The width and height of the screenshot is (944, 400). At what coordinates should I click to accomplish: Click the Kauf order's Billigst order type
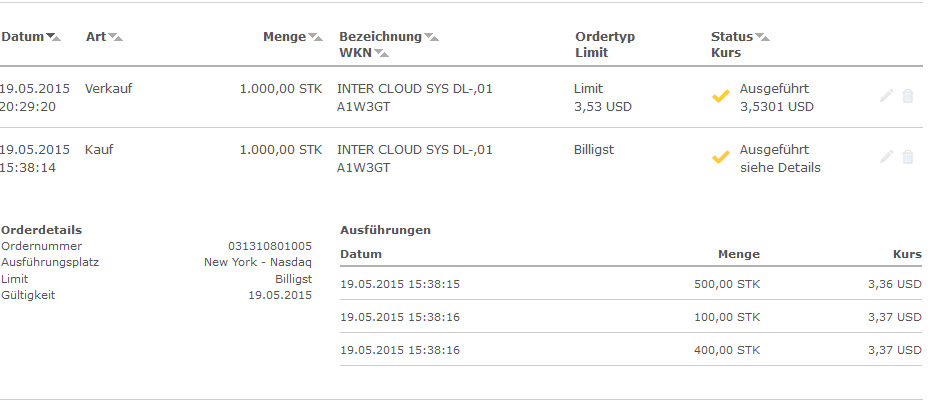coord(594,150)
